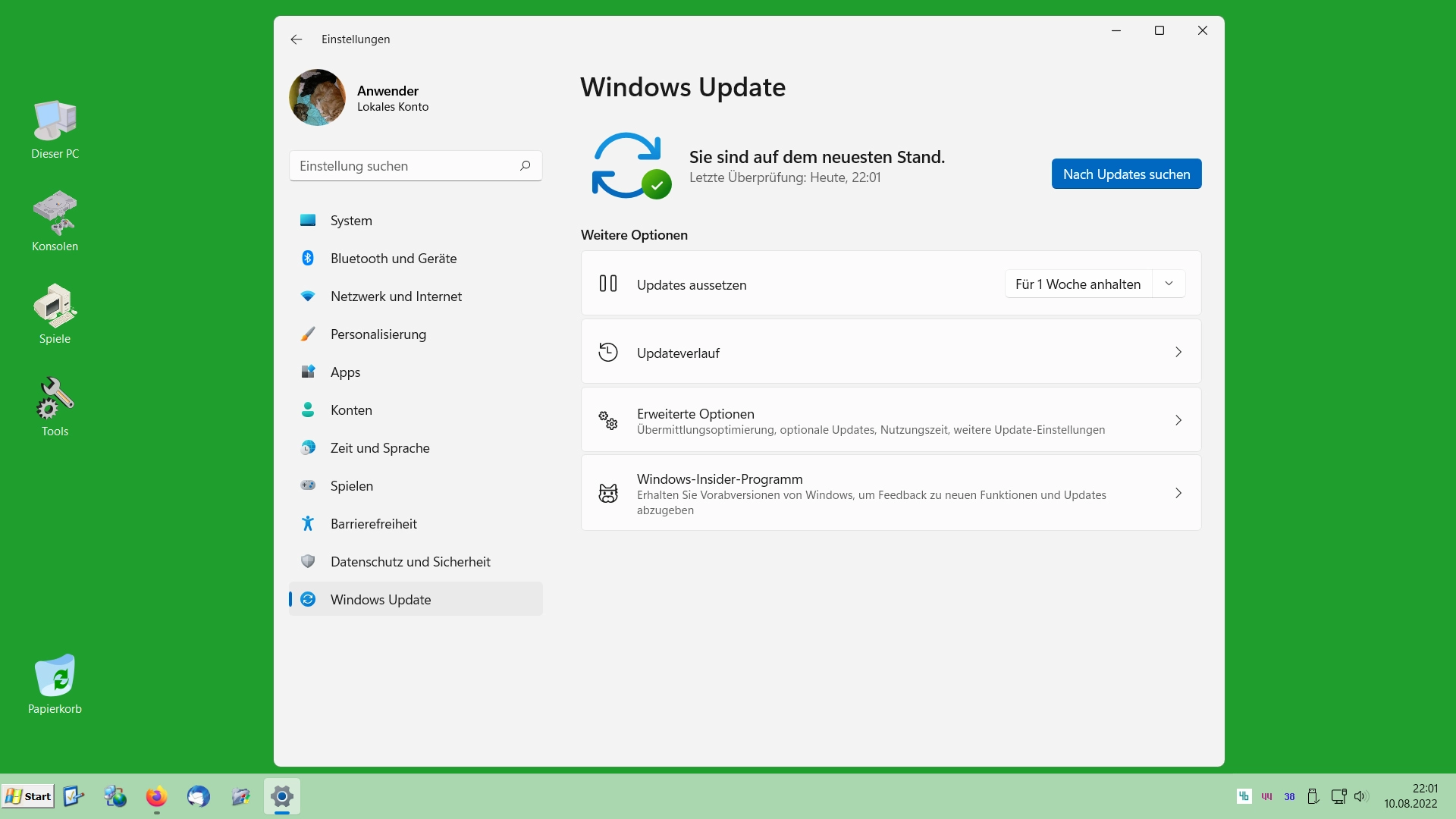
Task: Open Thunderbird from the taskbar
Action: 199,796
